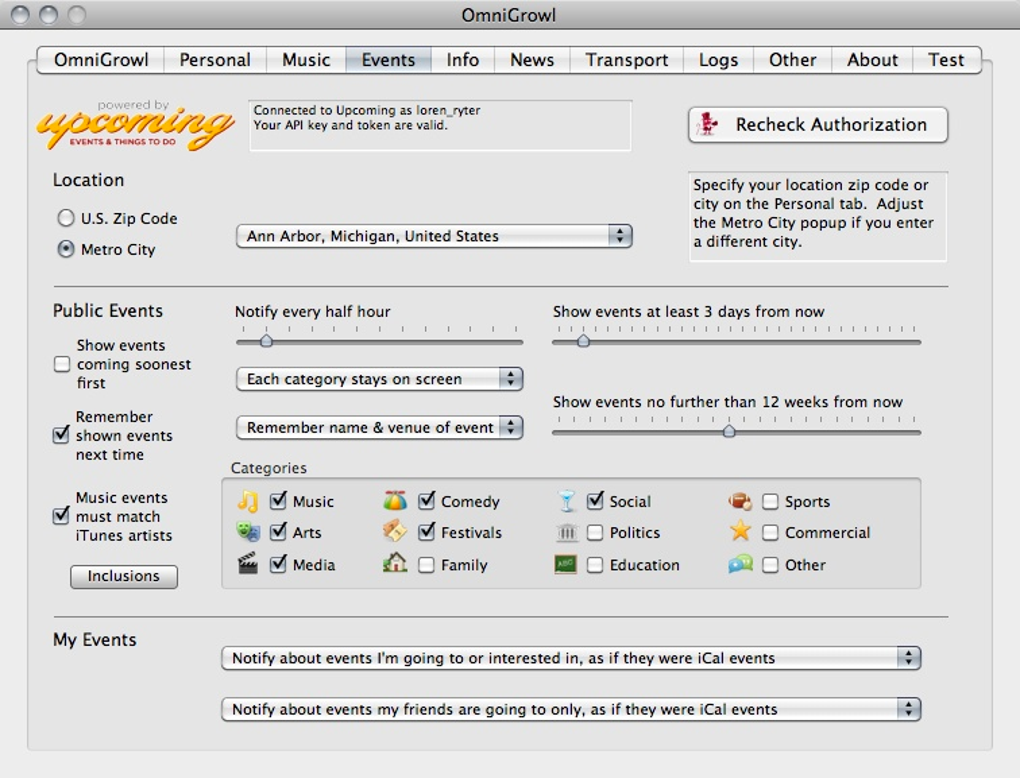Uncheck the Social category checkbox
The width and height of the screenshot is (1020, 778).
pyautogui.click(x=595, y=500)
